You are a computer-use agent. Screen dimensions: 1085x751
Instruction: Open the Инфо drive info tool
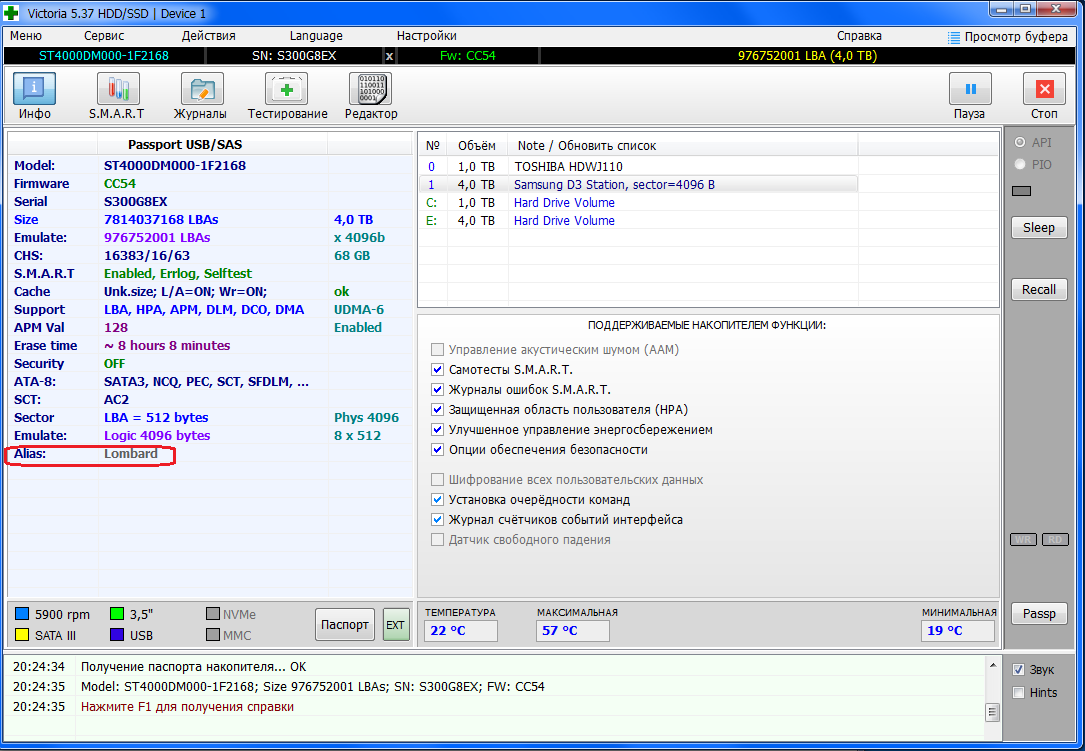(34, 96)
